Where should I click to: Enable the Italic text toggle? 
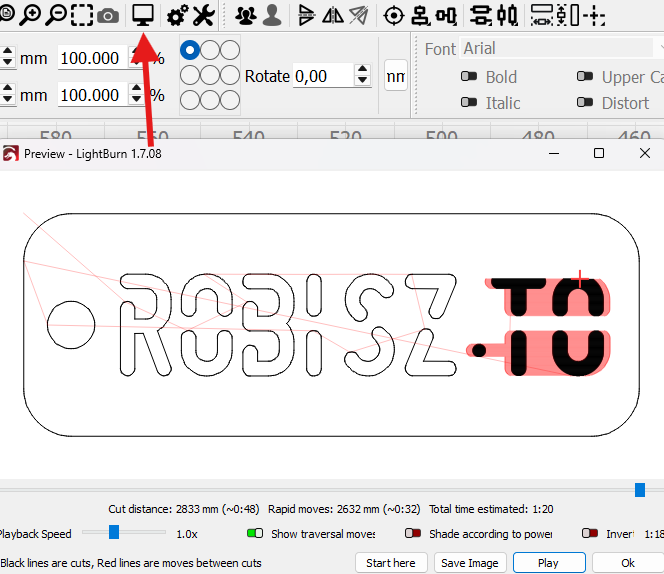(468, 102)
